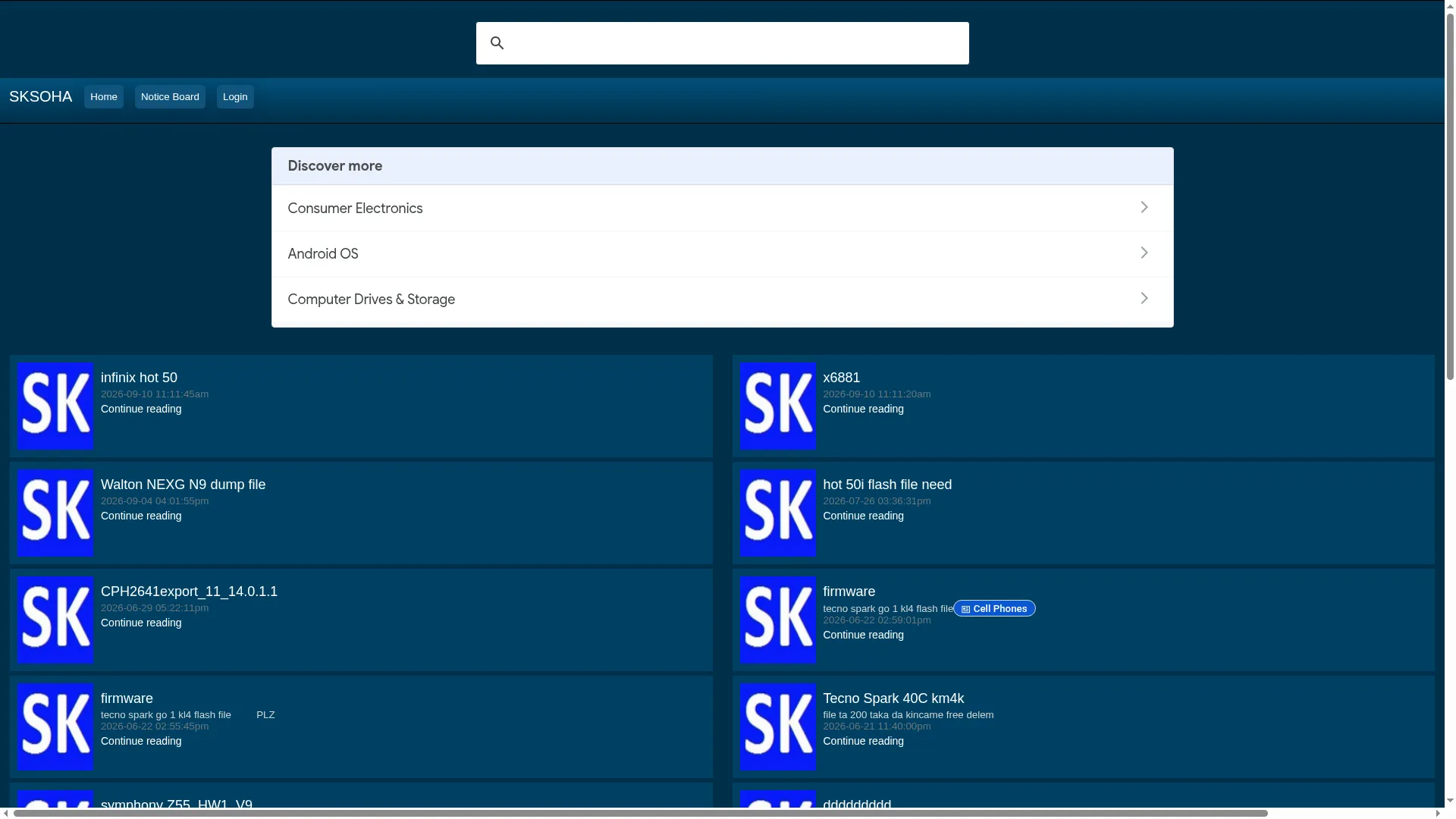
Task: Open SK thumbnail for Walton NEXG N9
Action: point(55,513)
